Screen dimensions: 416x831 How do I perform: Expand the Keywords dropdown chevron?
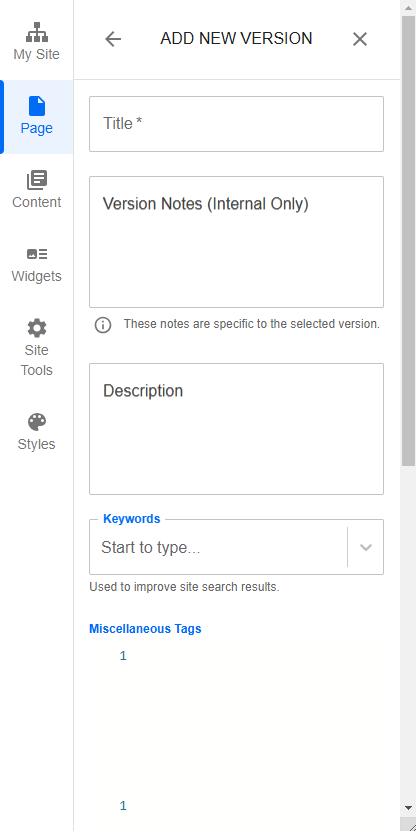(x=366, y=547)
